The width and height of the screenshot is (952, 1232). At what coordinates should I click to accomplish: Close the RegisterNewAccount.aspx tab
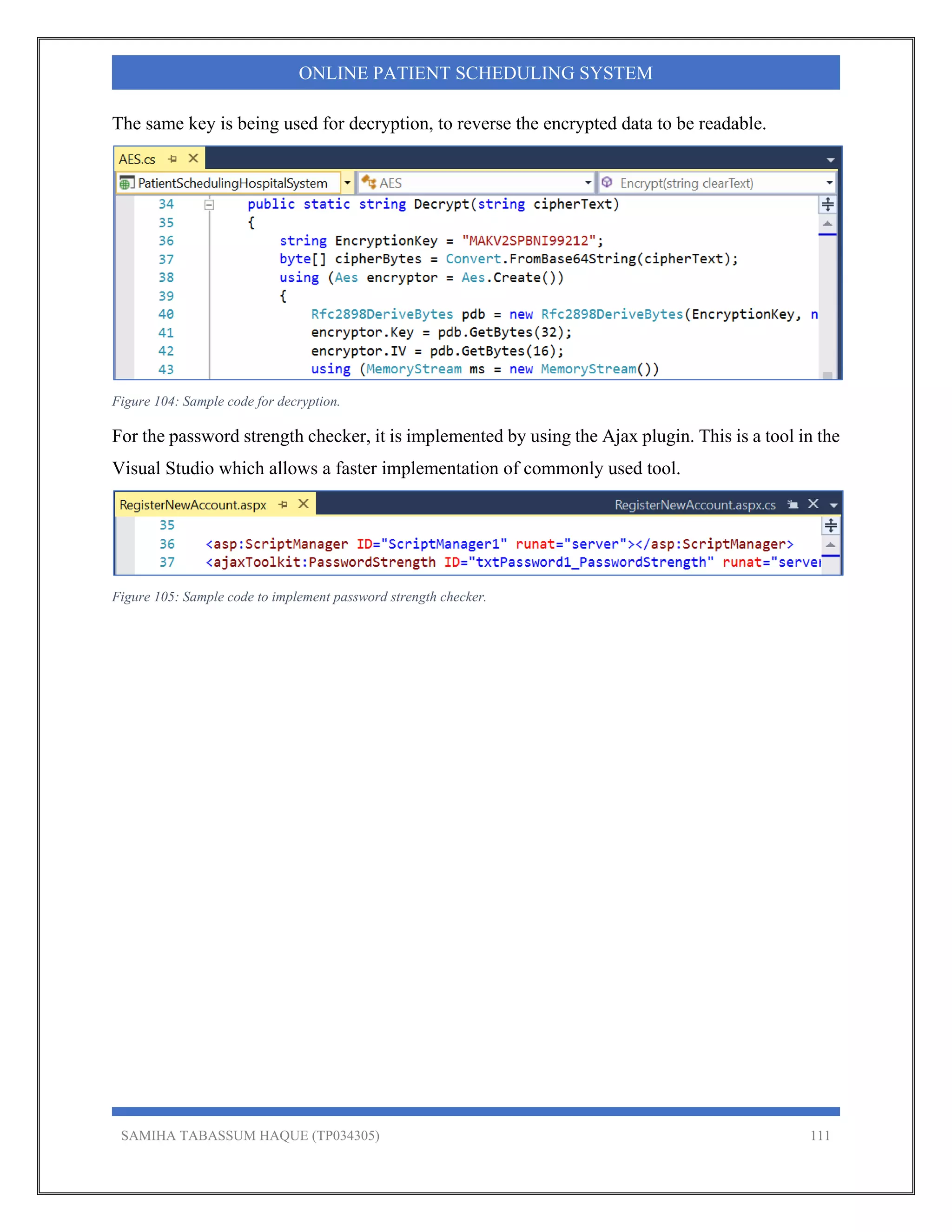304,504
